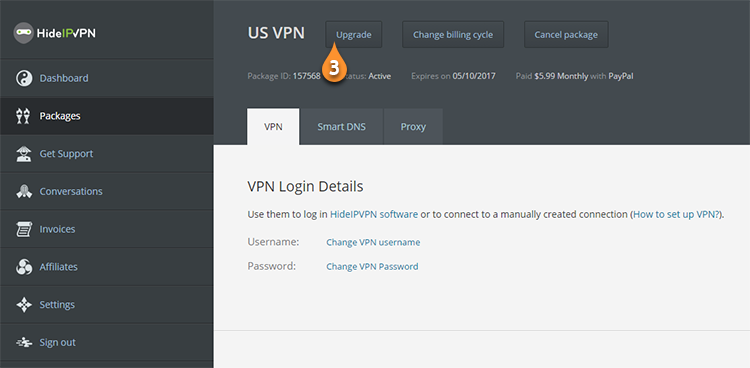Click the Dashboard yin-yang icon

click(24, 78)
